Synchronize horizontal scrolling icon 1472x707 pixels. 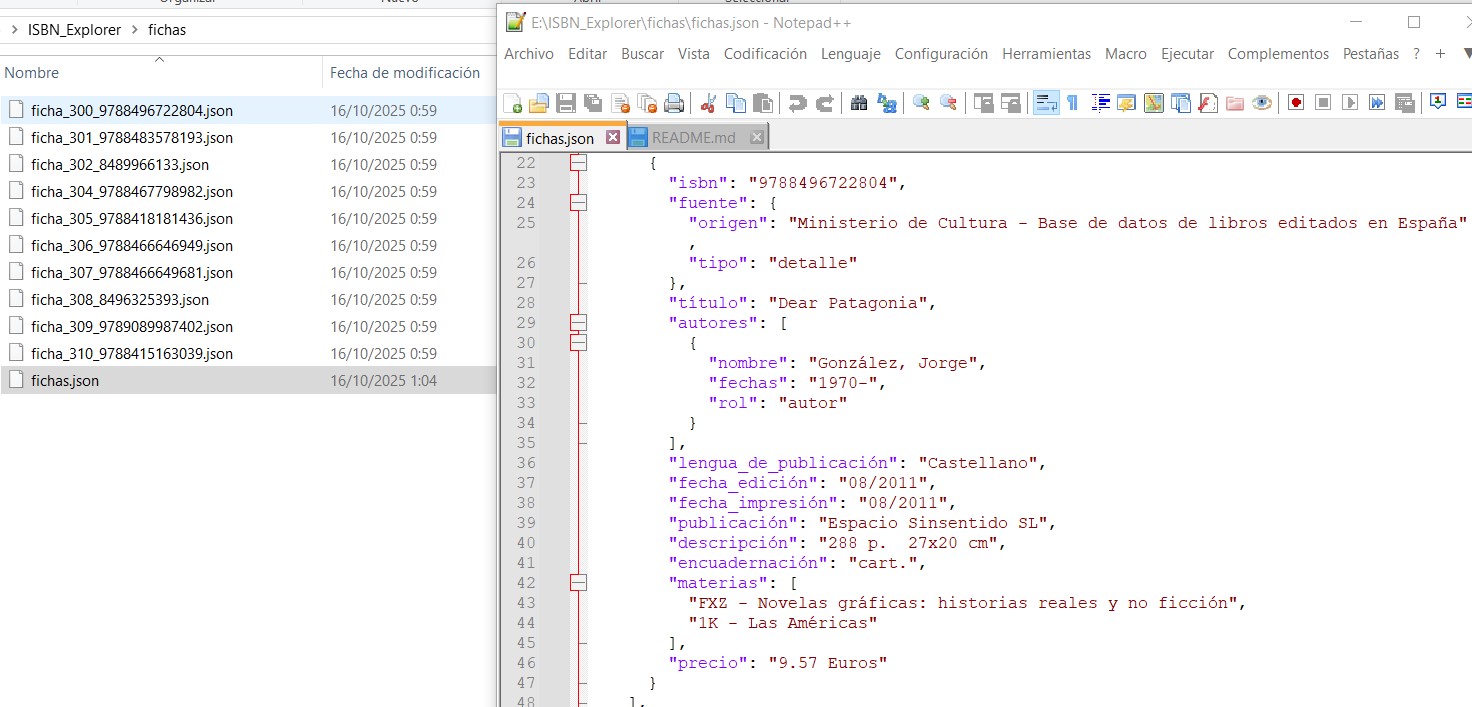[x=1011, y=102]
